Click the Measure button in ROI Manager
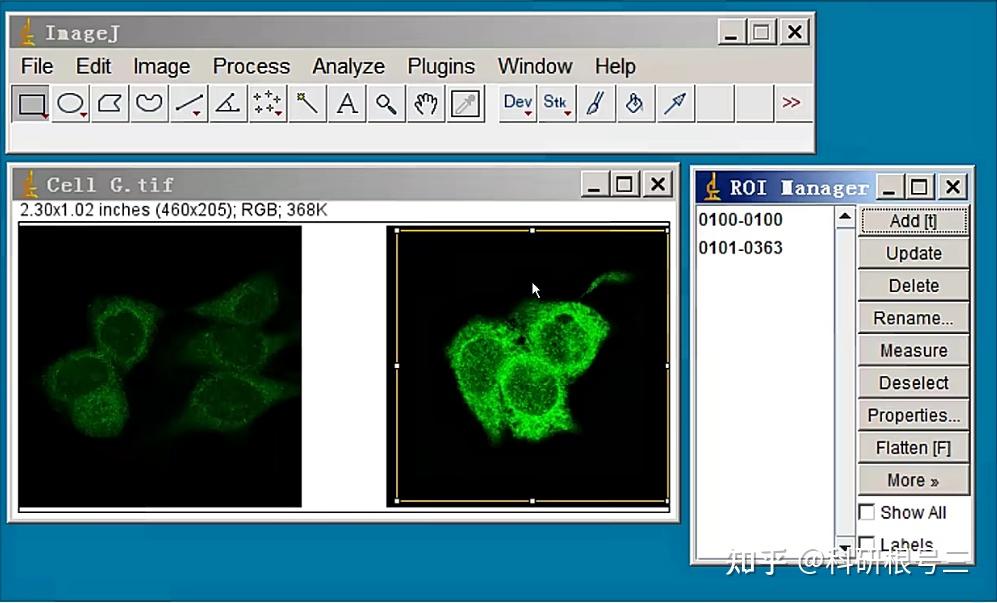 (x=912, y=350)
